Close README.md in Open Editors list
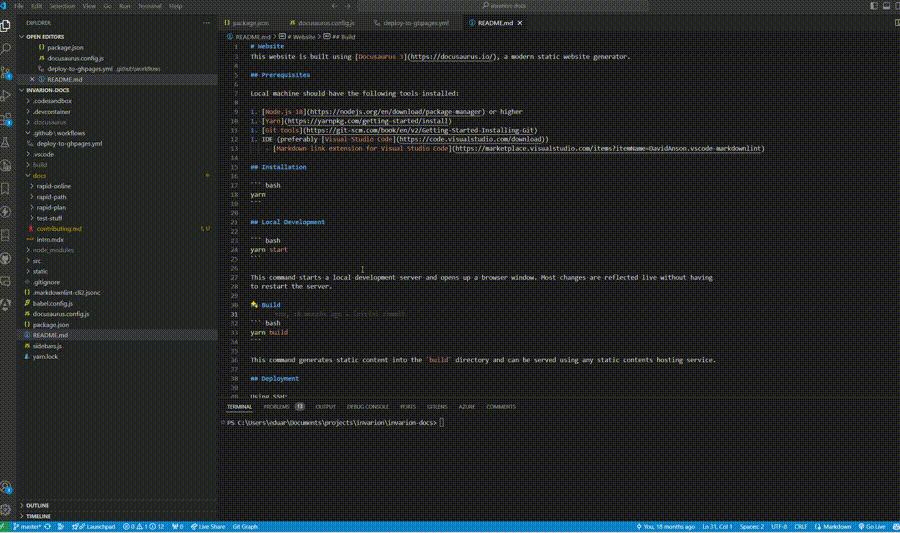This screenshot has height=533, width=900. [x=32, y=79]
